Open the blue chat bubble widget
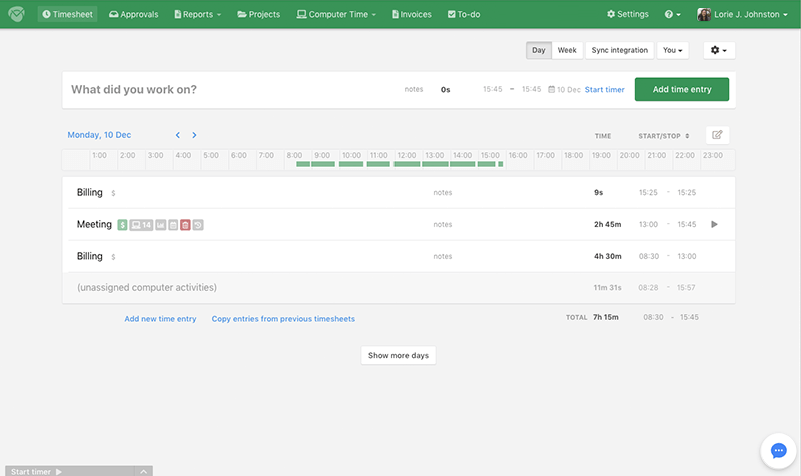Viewport: 801px width, 476px height. (778, 451)
